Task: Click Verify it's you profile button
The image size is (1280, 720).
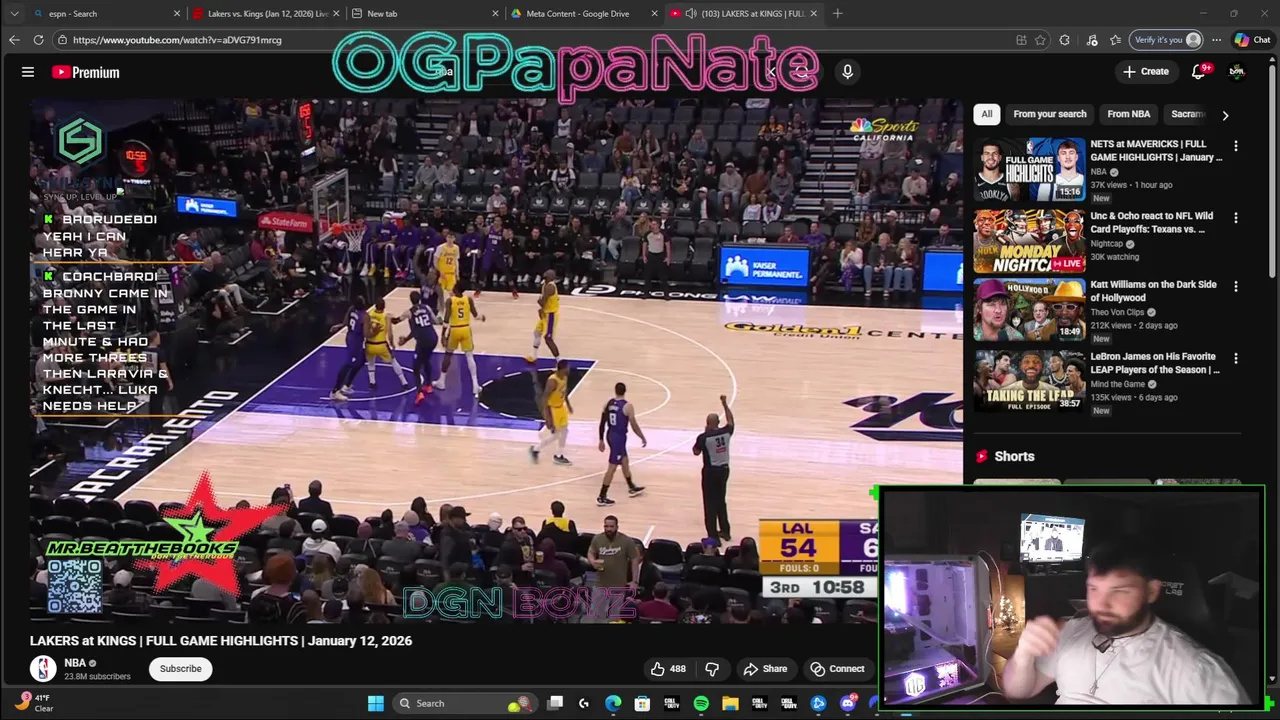Action: click(1167, 40)
